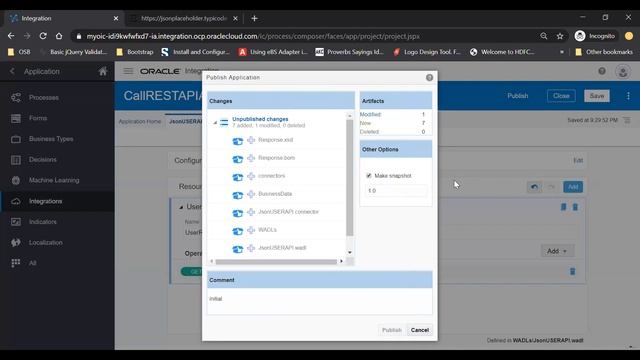Click Publish in the blue header
Screen dimensions: 640x360
518,96
